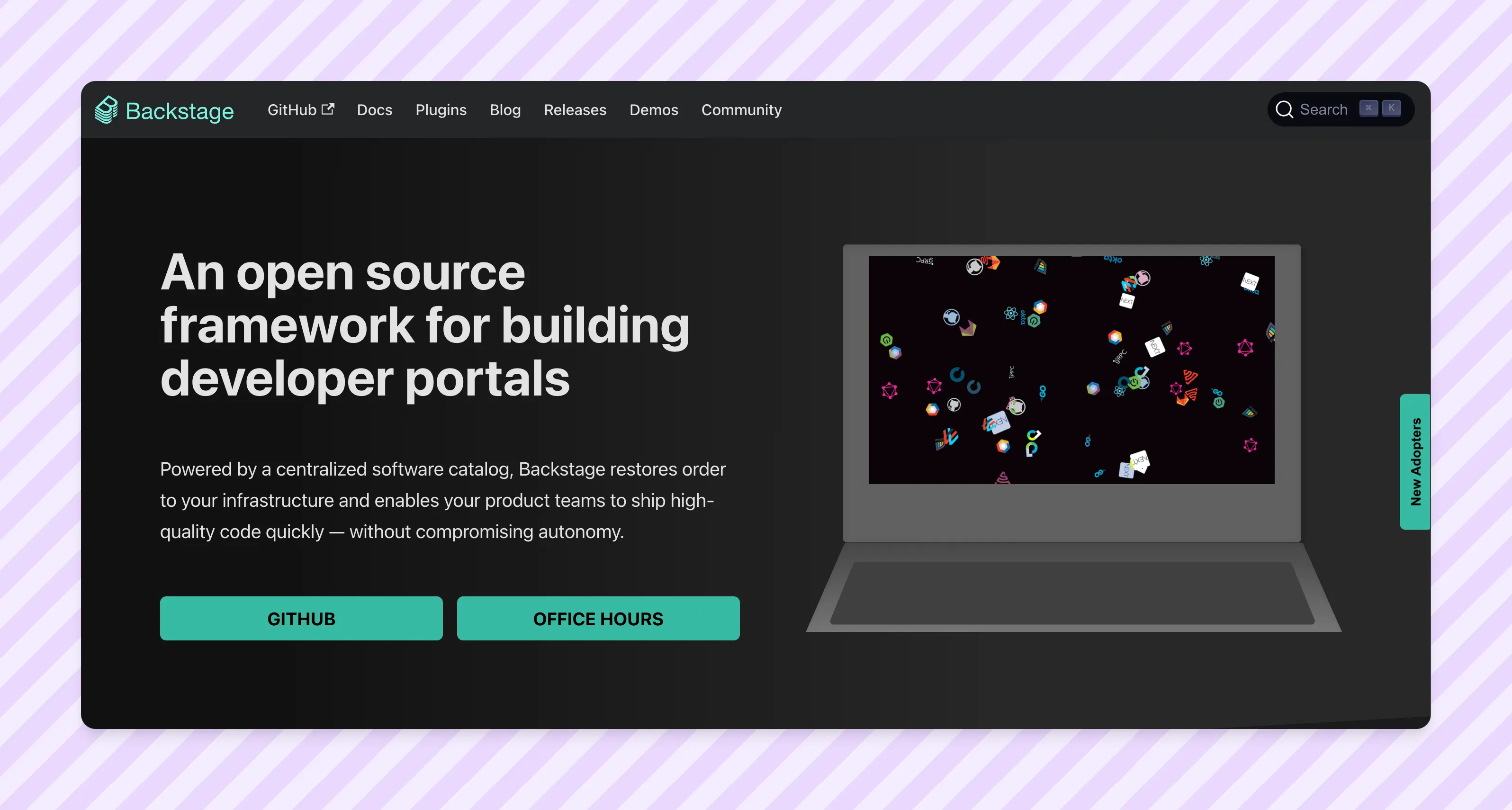Select the Blog tab
Image resolution: width=1512 pixels, height=810 pixels.
tap(504, 109)
